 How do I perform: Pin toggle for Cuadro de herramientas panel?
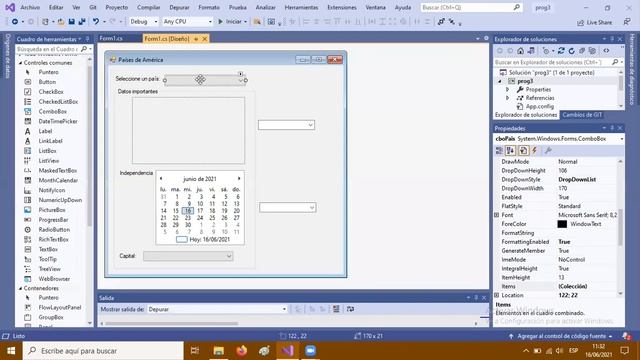pos(87,39)
